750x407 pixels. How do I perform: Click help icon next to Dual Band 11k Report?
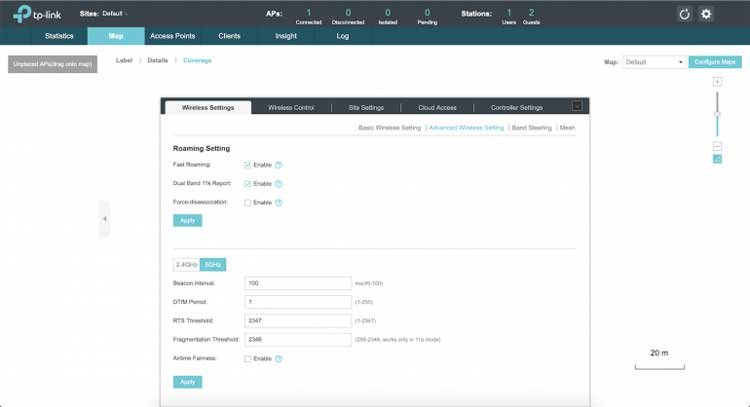click(279, 184)
